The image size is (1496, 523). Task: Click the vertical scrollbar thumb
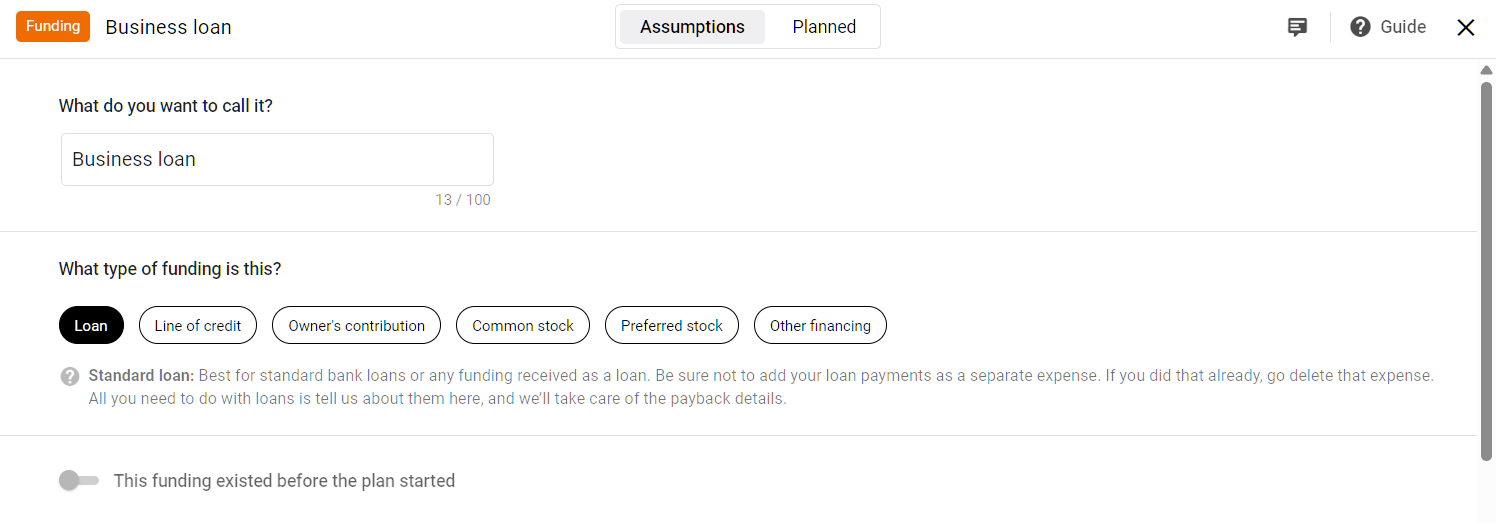(x=1486, y=270)
